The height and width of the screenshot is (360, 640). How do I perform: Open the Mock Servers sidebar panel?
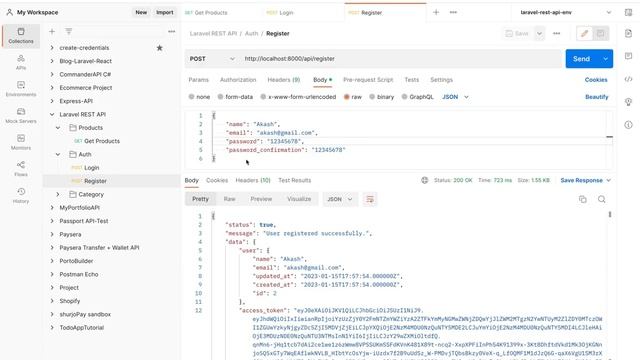click(21, 116)
